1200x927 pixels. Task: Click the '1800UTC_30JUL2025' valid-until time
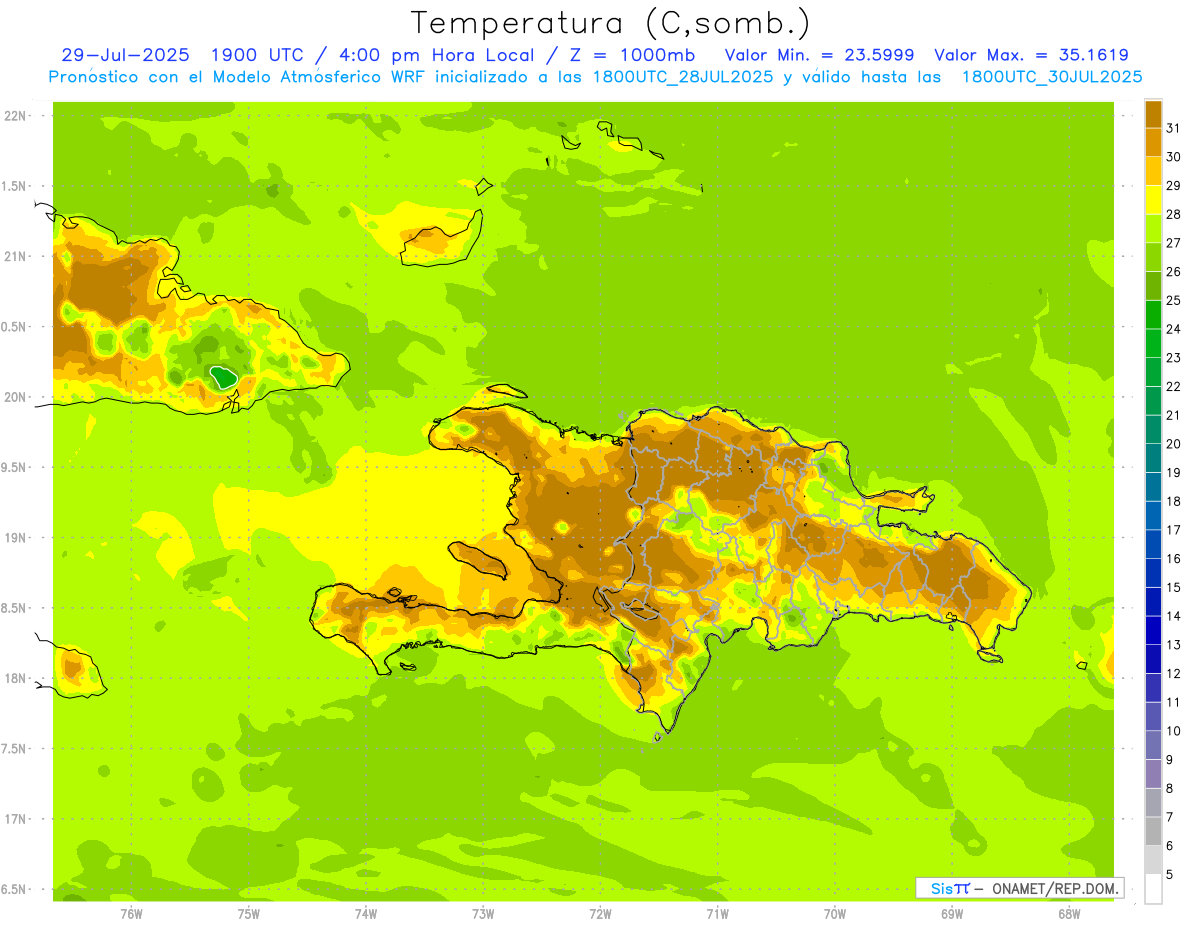pyautogui.click(x=1053, y=77)
